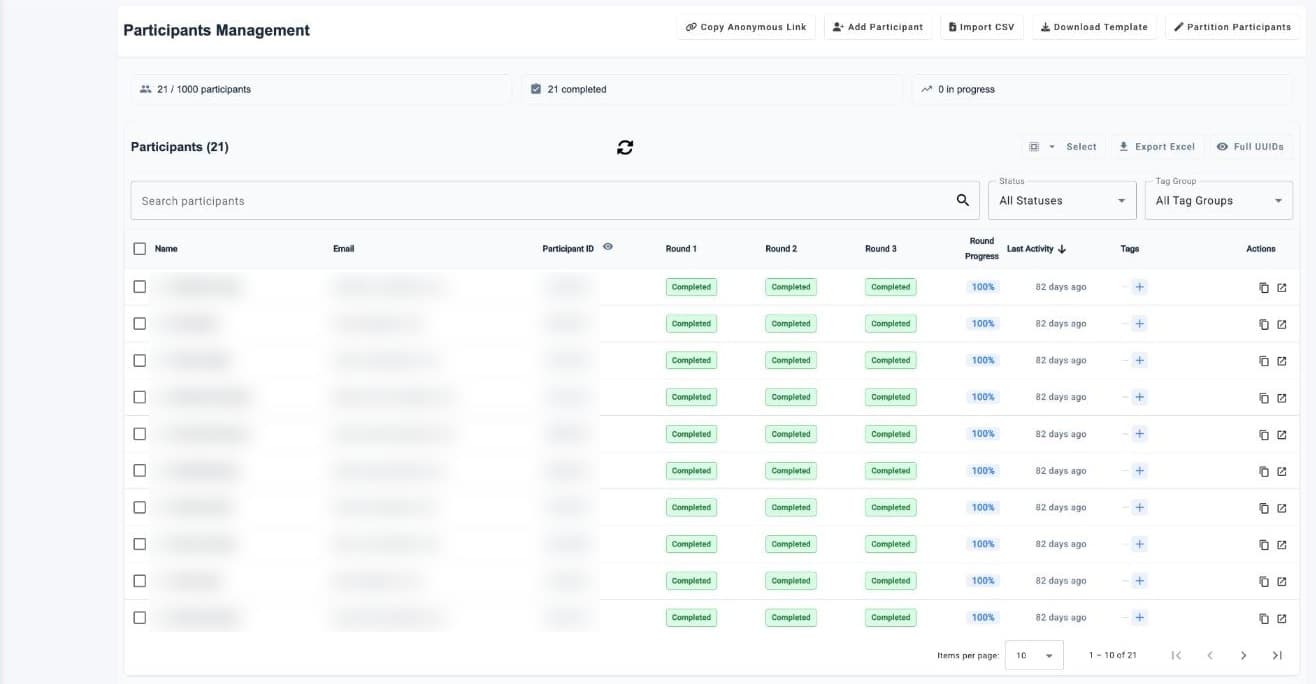Click the Tags column header
This screenshot has width=1316, height=684.
pyautogui.click(x=1130, y=249)
